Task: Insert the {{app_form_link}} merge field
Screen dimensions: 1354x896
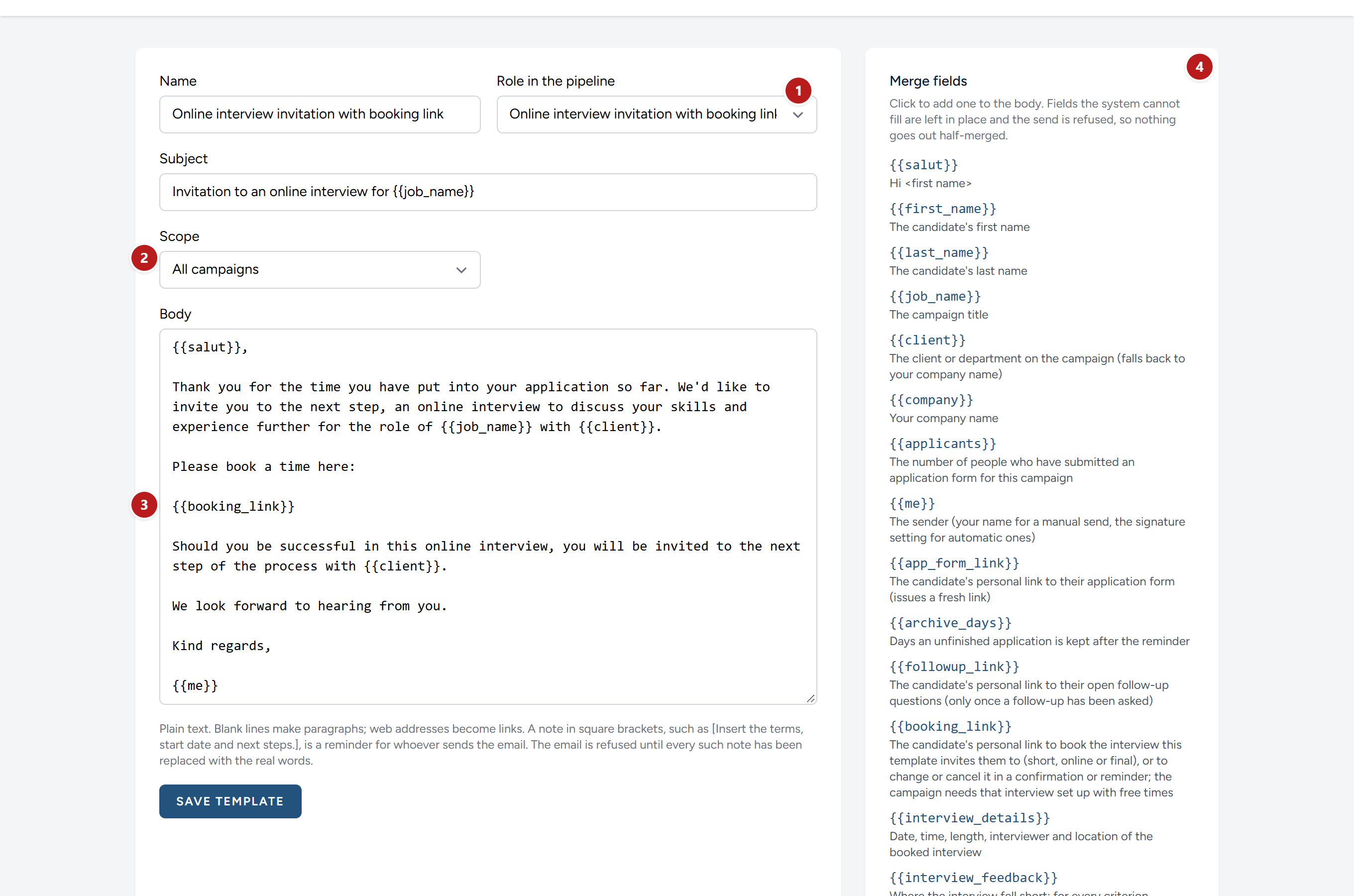Action: tap(954, 563)
